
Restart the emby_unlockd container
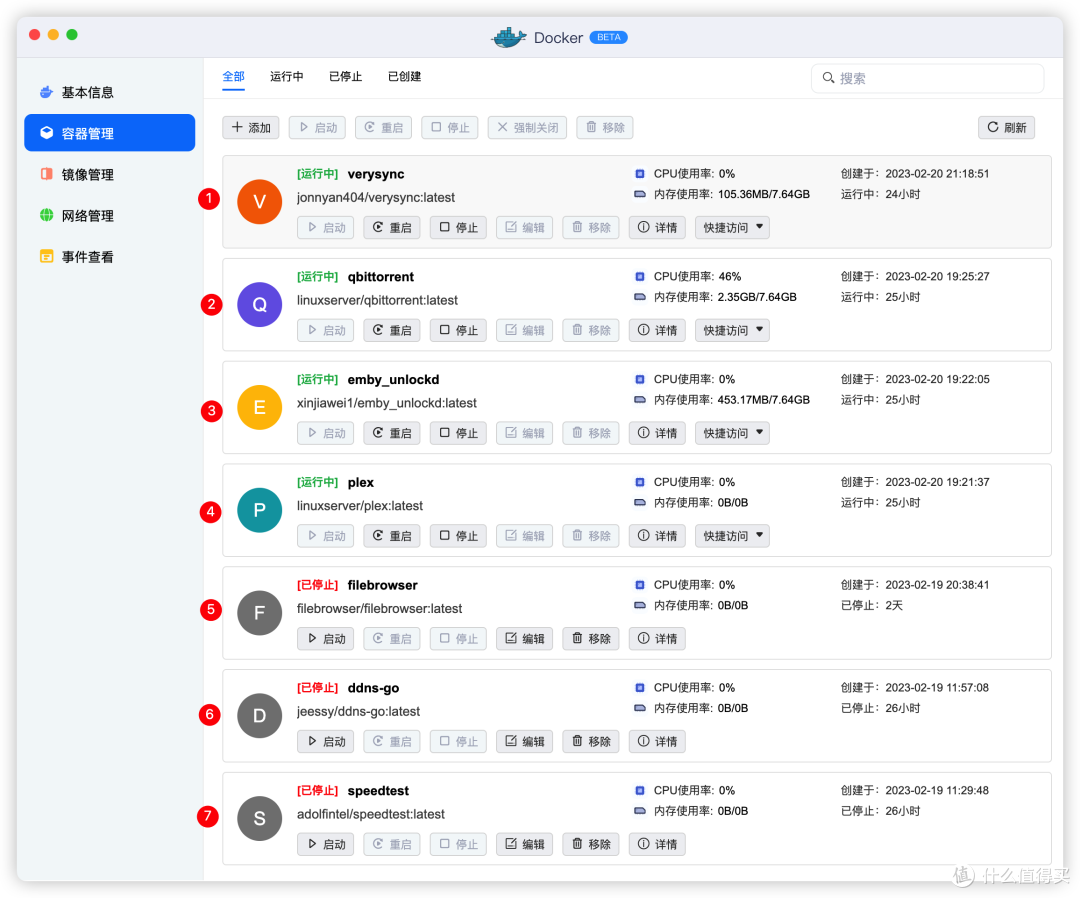point(392,432)
